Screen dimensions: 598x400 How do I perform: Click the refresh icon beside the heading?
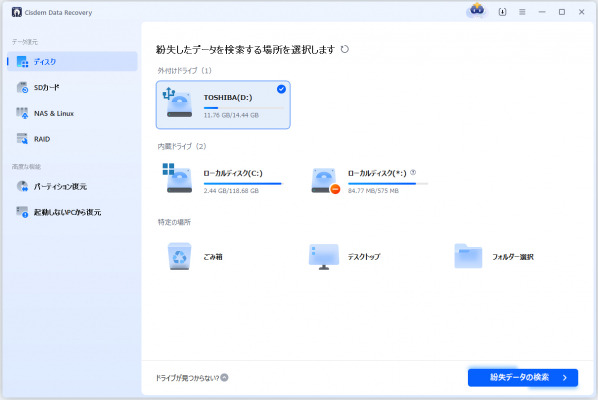pyautogui.click(x=344, y=49)
